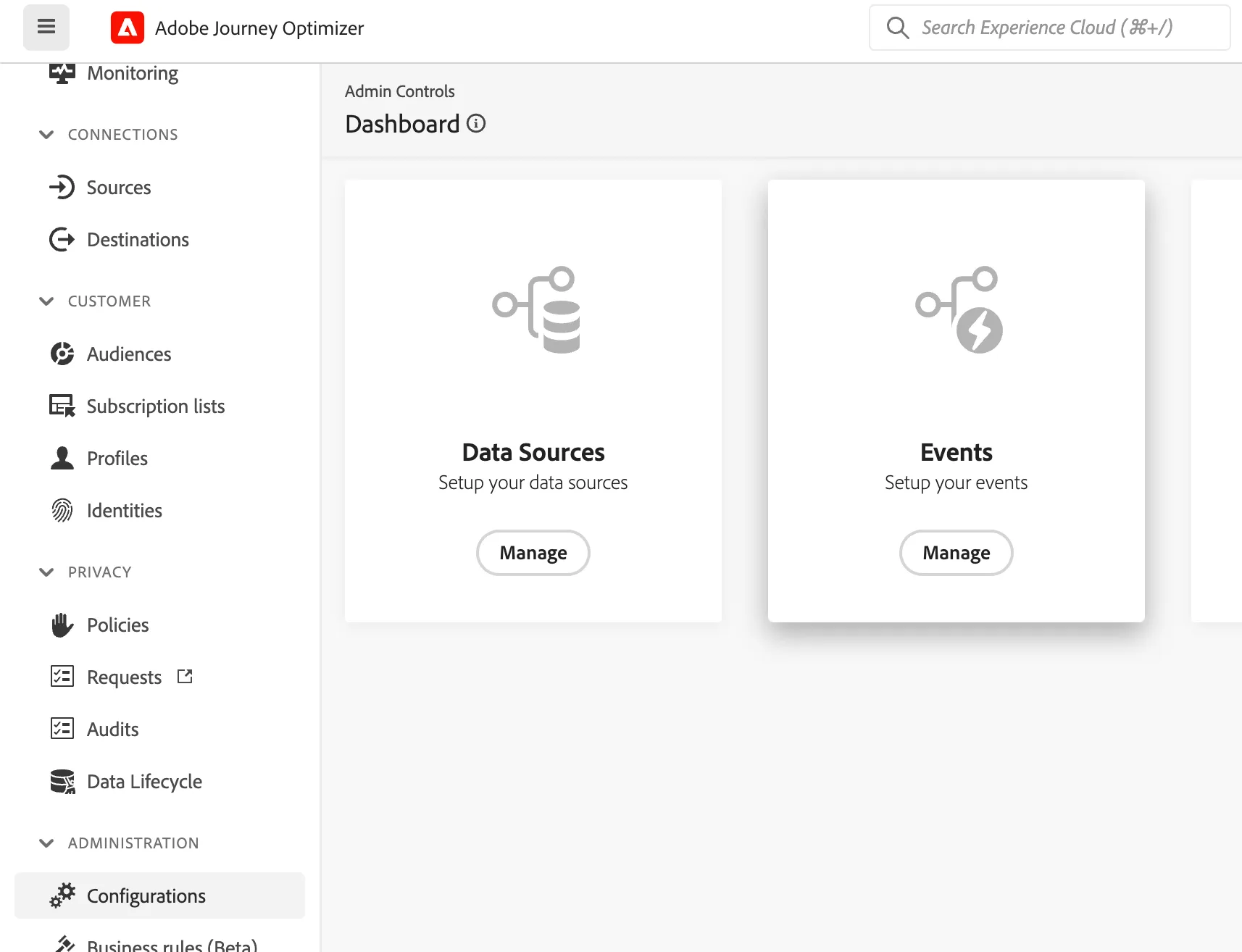Toggle the hamburger navigation menu
The image size is (1242, 952).
(46, 28)
